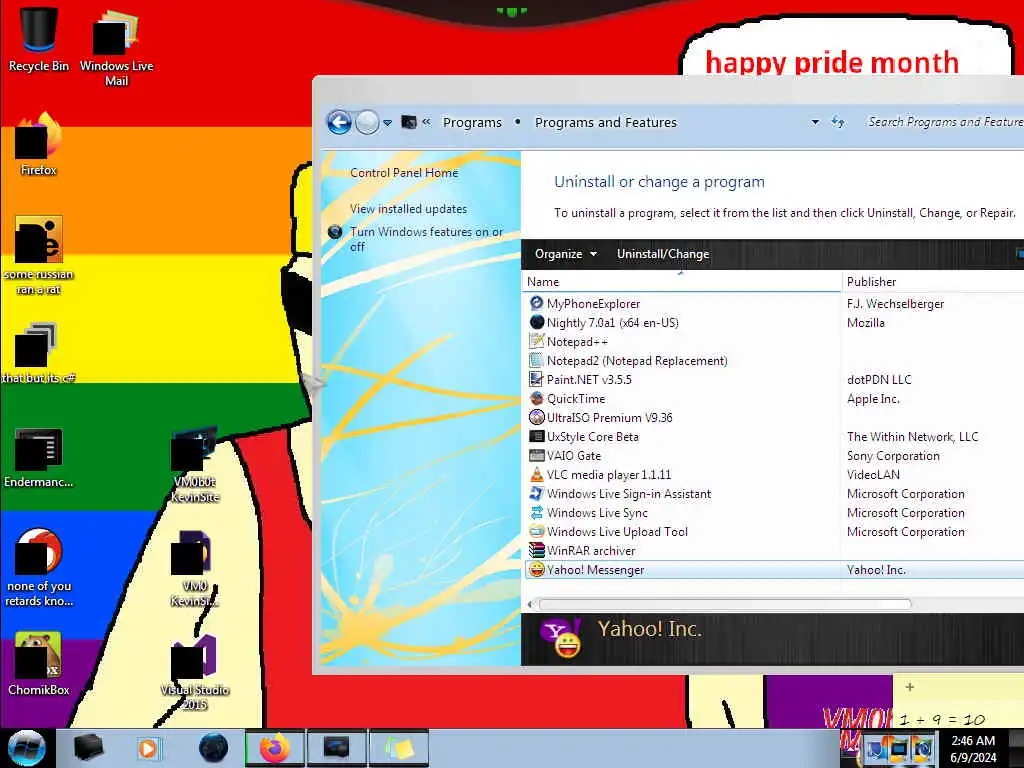1024x768 pixels.
Task: Go to Control Panel Home
Action: pos(404,172)
